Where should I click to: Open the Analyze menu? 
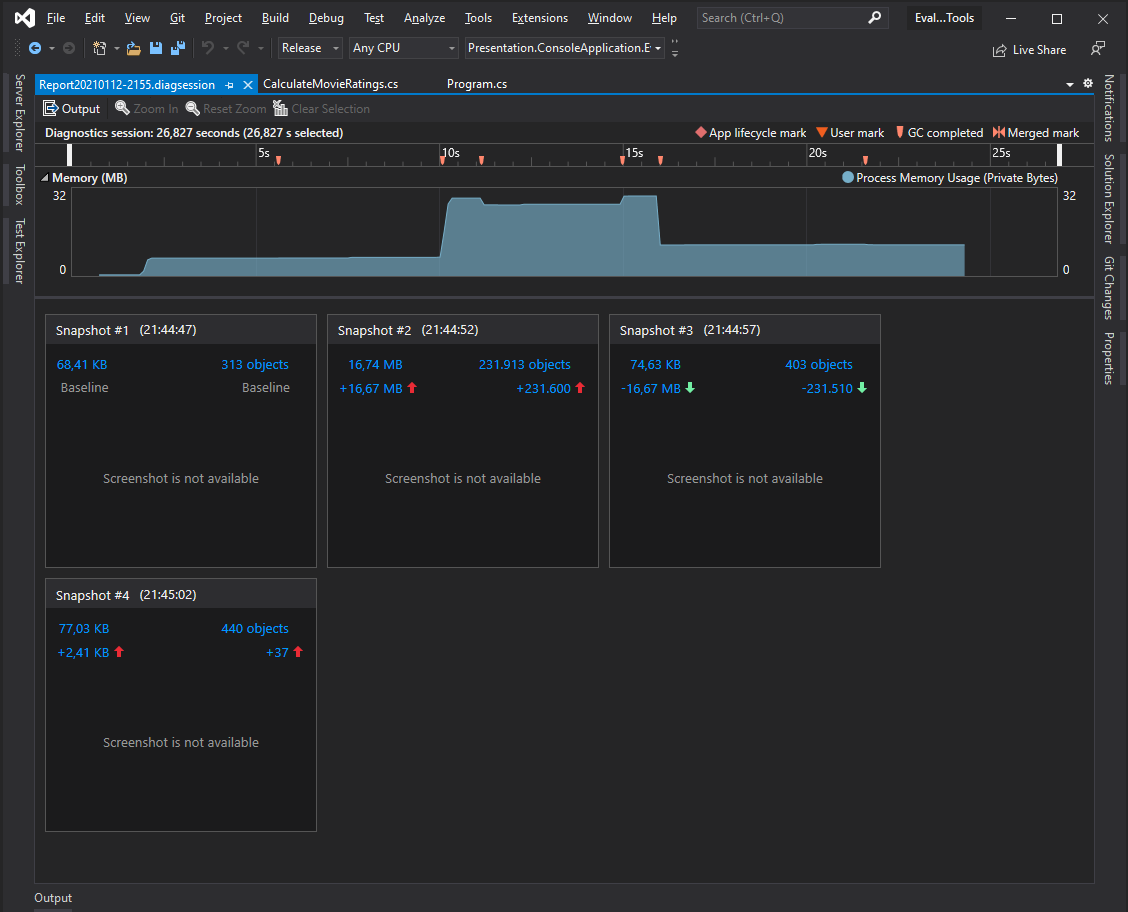(424, 17)
